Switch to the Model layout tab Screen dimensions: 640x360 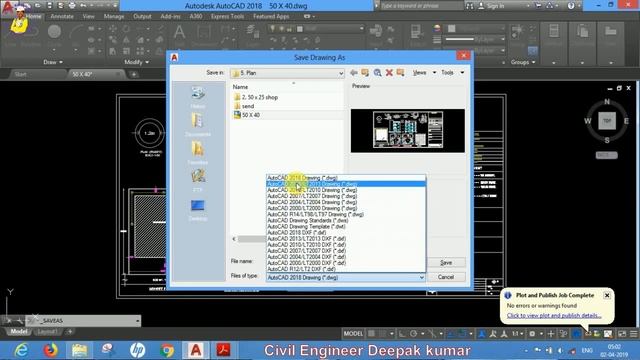point(19,331)
